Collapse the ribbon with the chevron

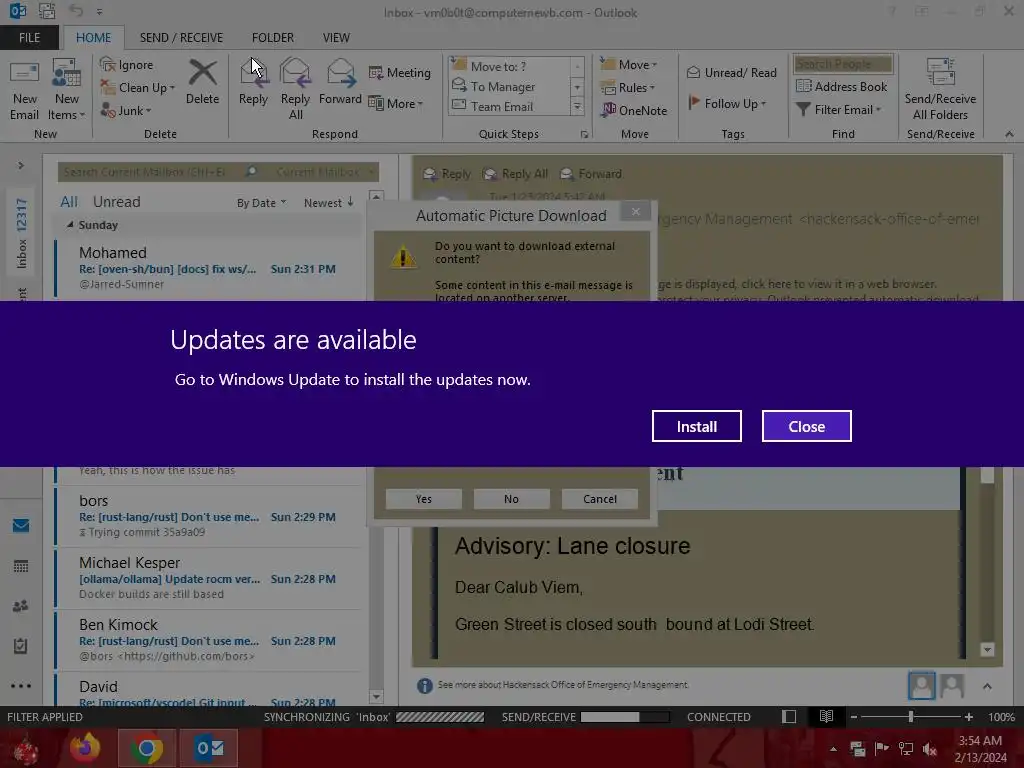pyautogui.click(x=1009, y=134)
